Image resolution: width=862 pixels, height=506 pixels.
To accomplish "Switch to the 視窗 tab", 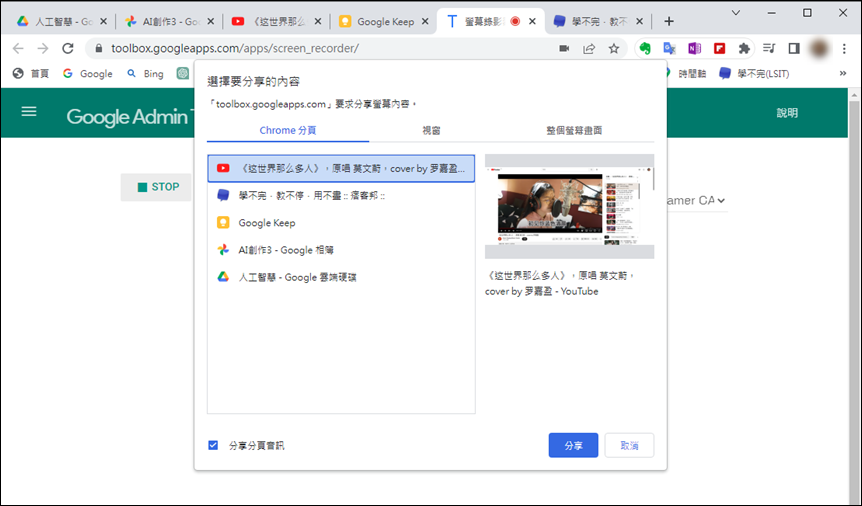I will pos(431,130).
